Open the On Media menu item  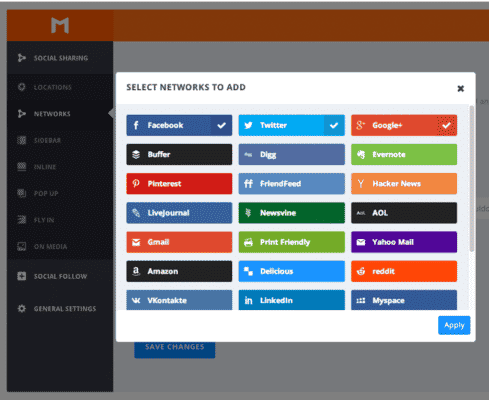tap(50, 247)
